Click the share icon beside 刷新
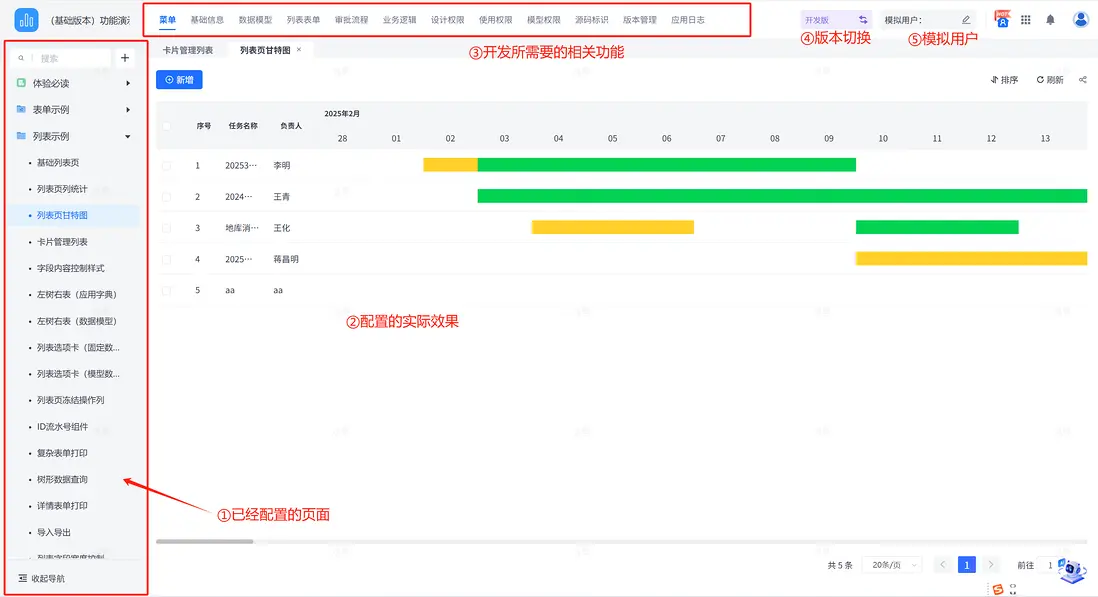 point(1083,80)
